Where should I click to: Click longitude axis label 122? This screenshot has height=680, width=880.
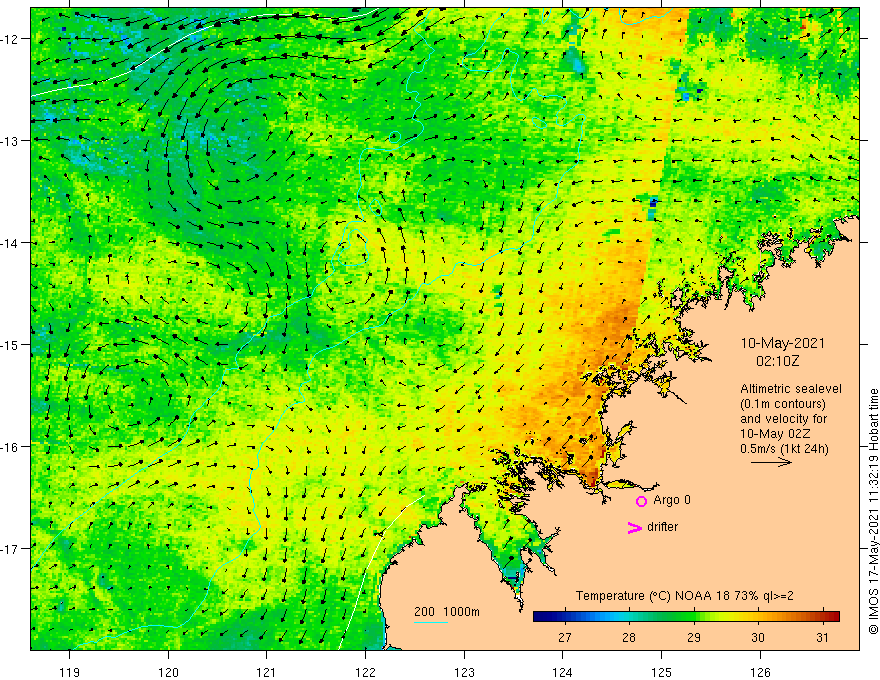coord(365,672)
